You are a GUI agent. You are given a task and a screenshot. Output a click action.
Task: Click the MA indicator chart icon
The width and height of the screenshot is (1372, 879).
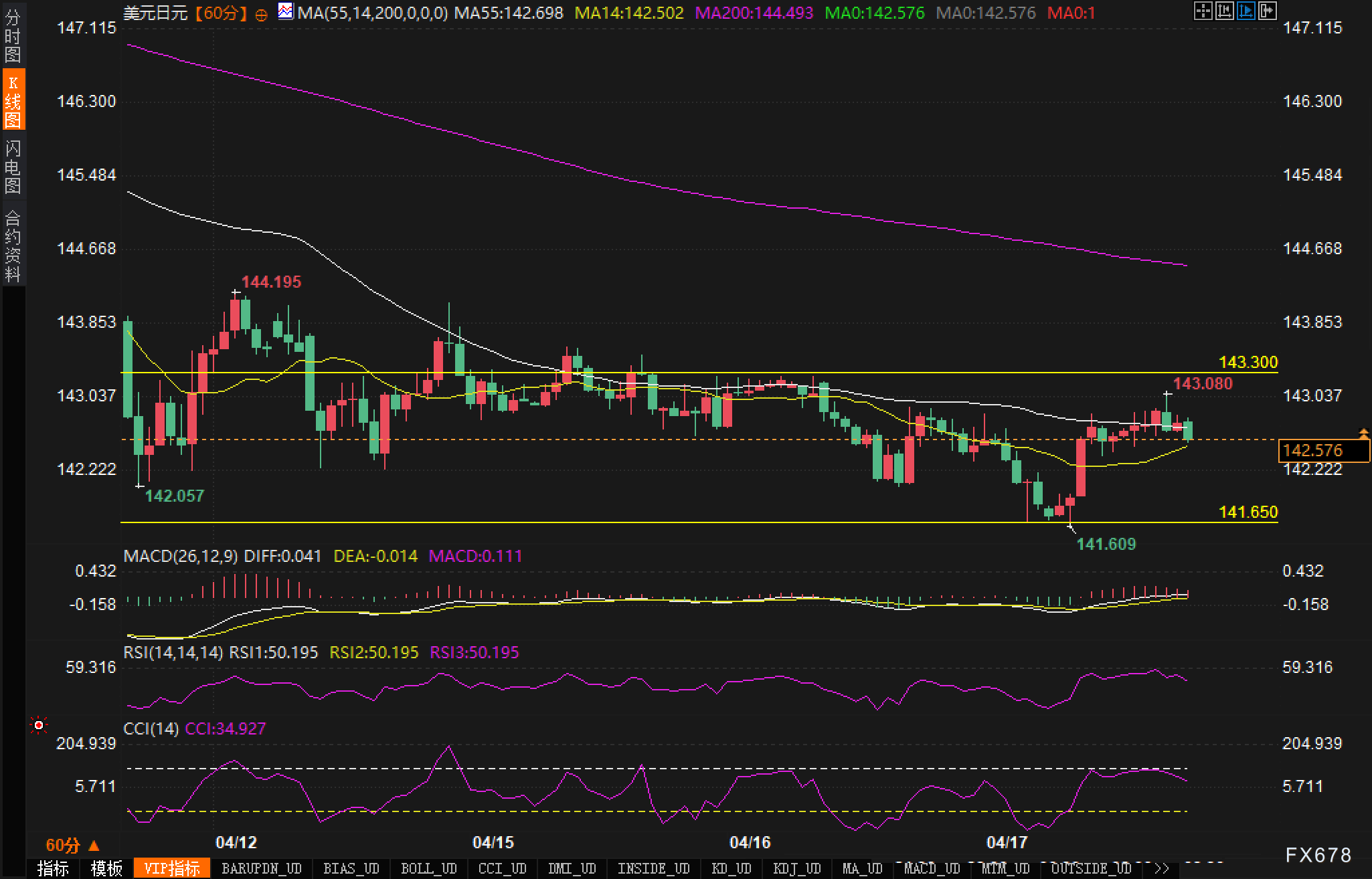pos(286,11)
